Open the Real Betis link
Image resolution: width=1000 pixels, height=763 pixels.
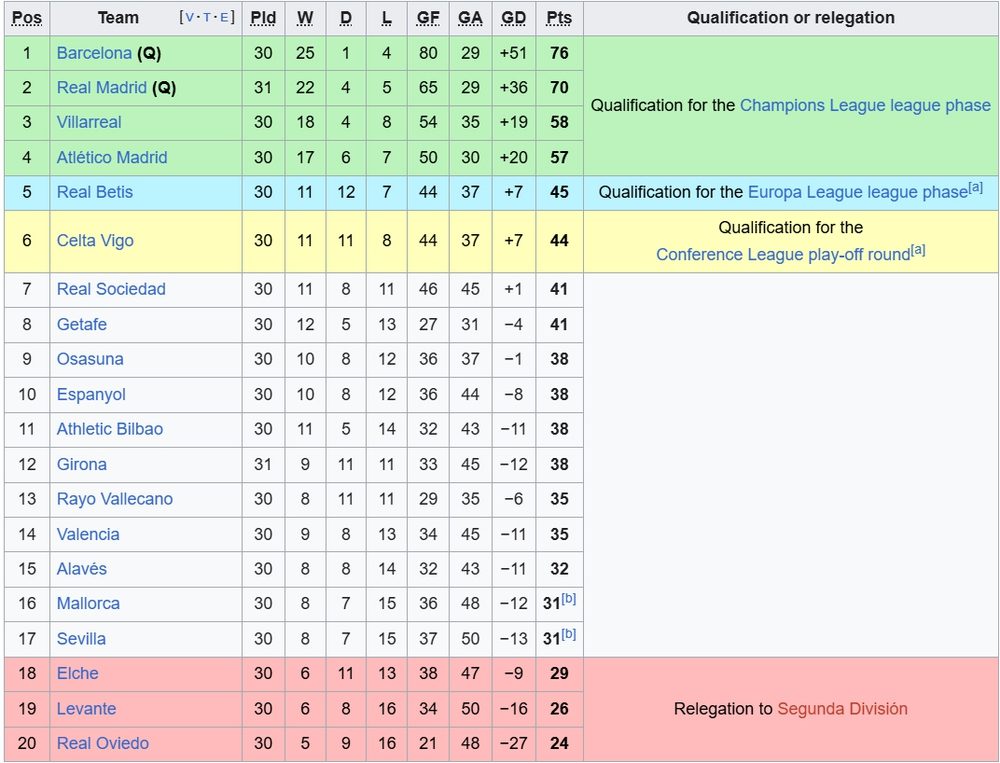[x=95, y=192]
